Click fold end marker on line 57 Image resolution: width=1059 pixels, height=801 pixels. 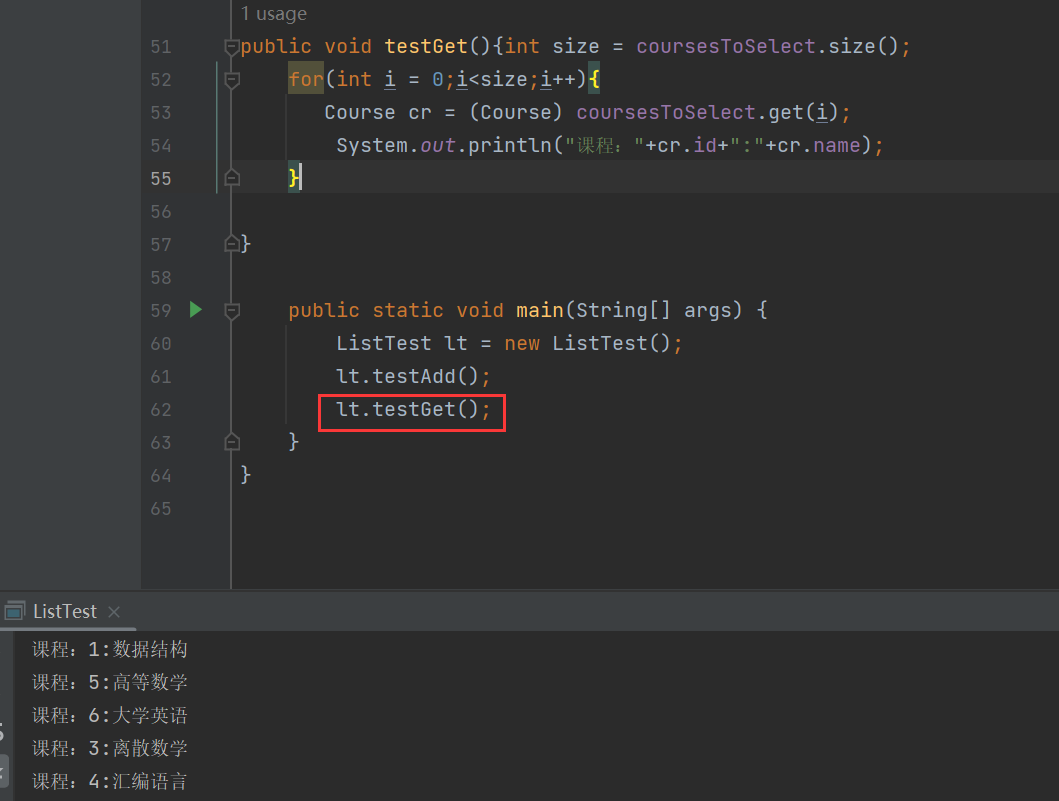(x=232, y=243)
